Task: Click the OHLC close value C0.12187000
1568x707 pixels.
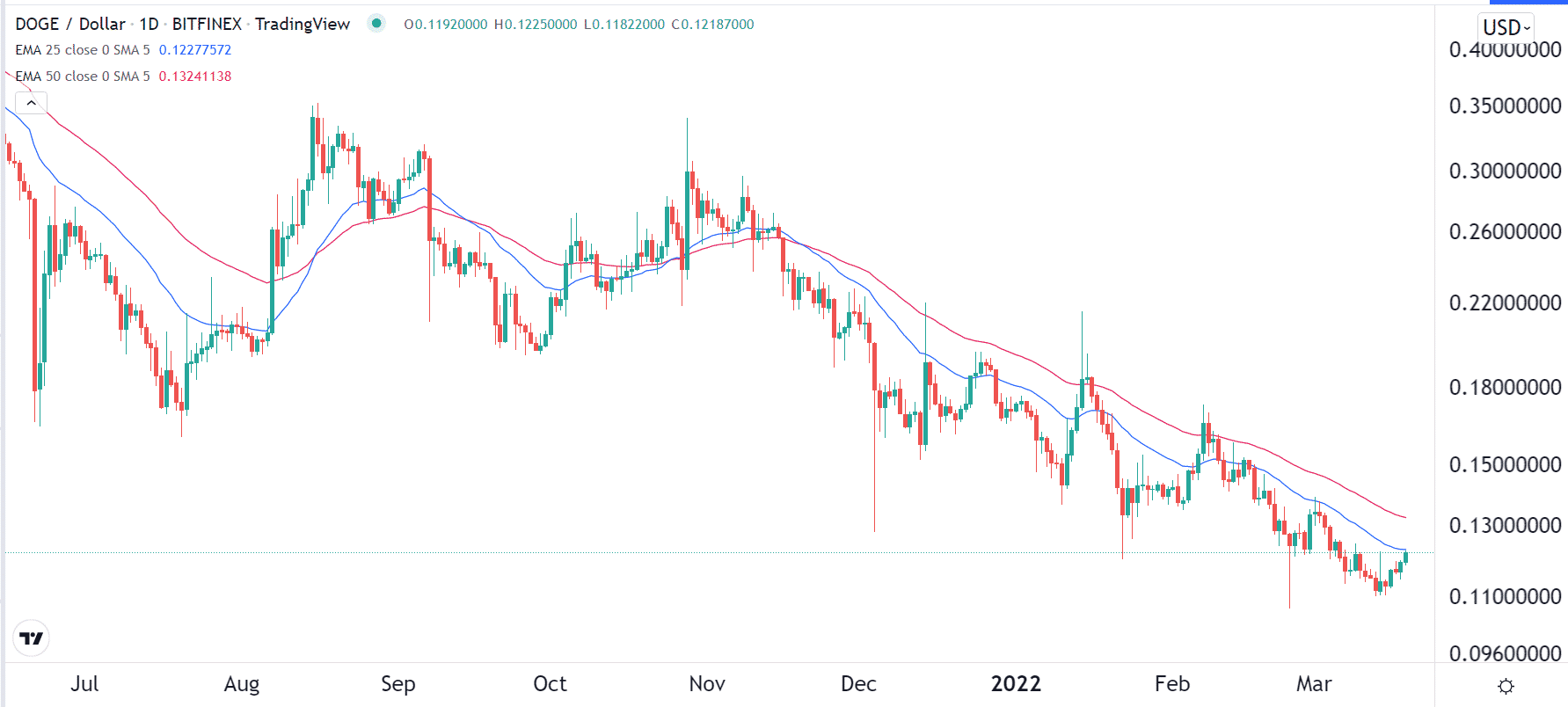Action: point(713,25)
